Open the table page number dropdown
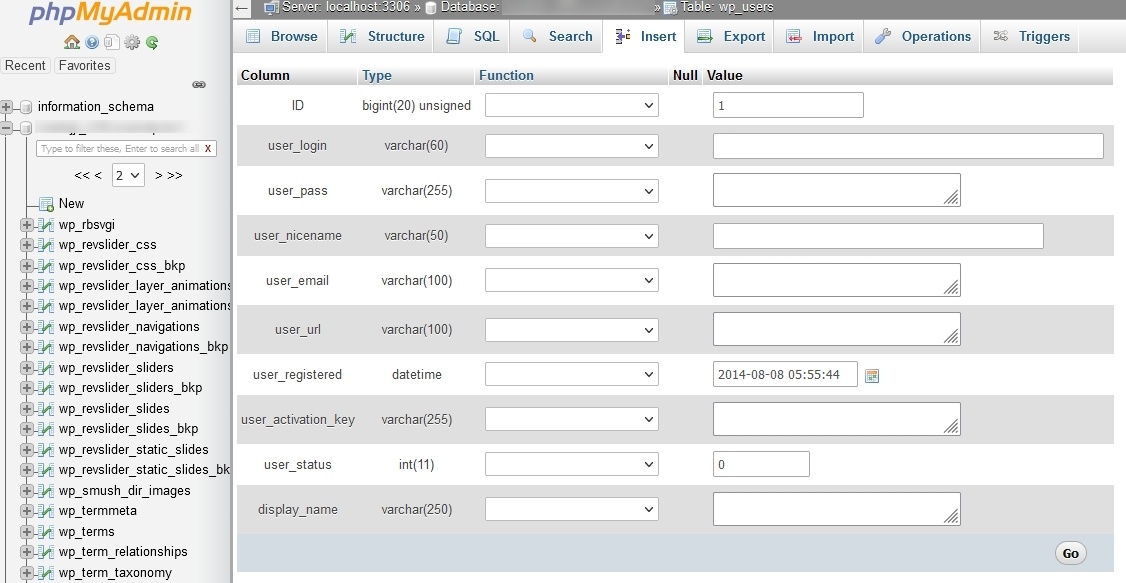The height and width of the screenshot is (583, 1126). 129,175
